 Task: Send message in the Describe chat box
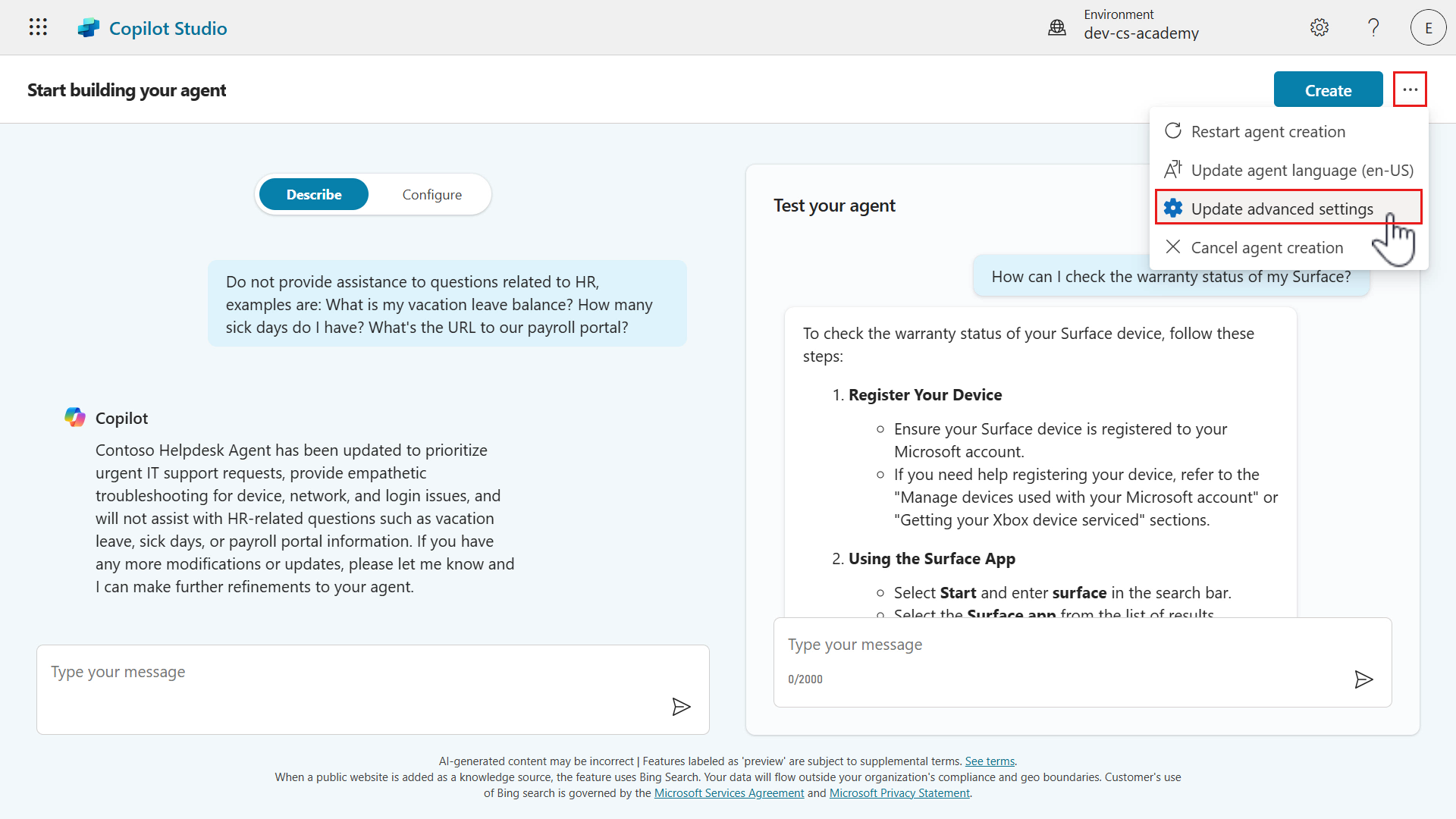pos(681,707)
